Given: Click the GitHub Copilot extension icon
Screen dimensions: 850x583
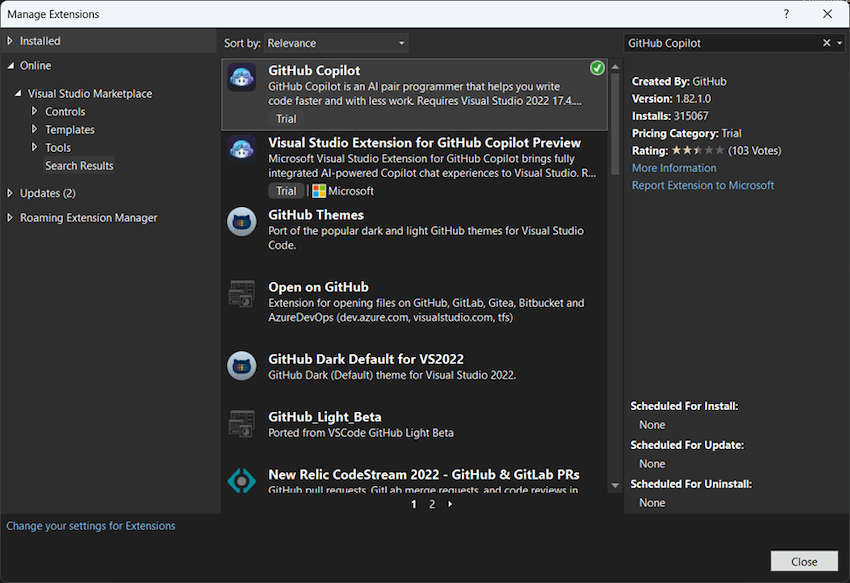Looking at the screenshot, I should [242, 78].
